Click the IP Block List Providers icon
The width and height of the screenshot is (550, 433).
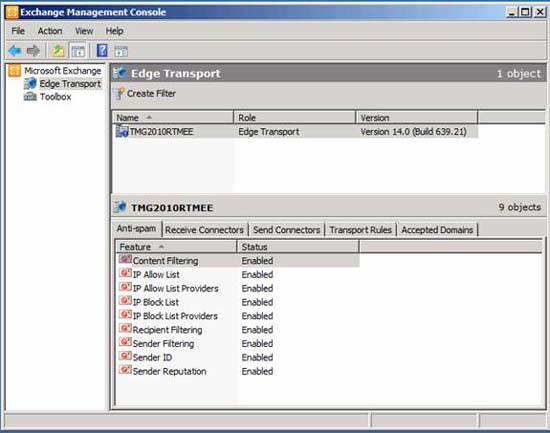125,314
